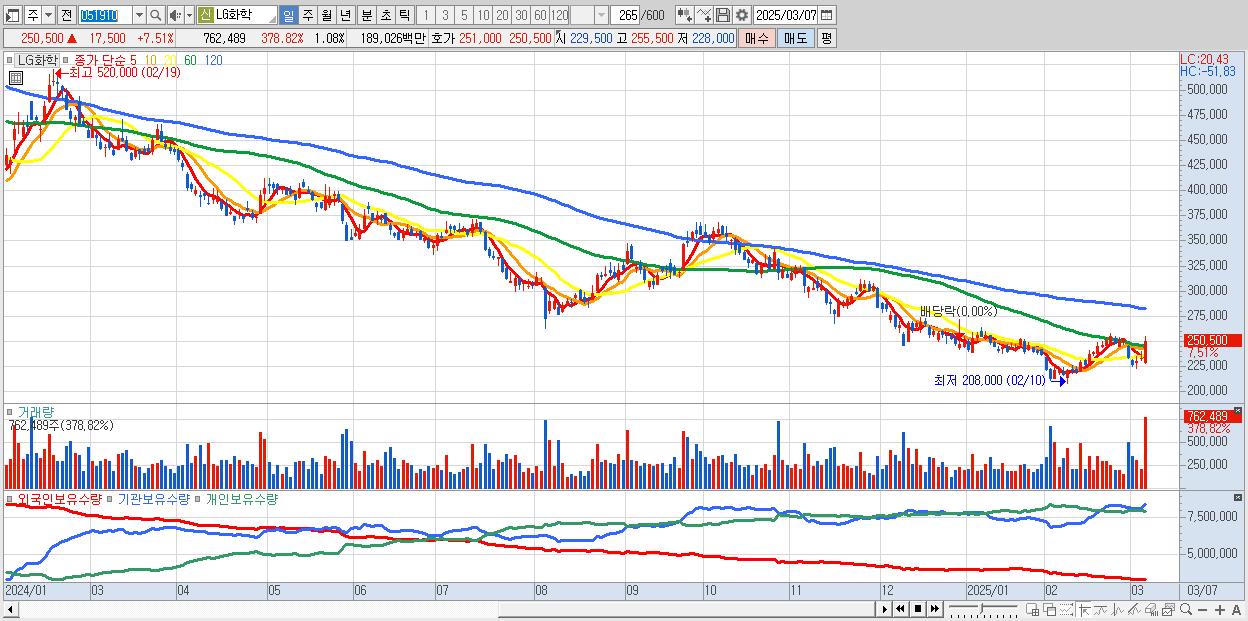1248x621 pixels.
Task: Select the 3 interval button
Action: (445, 15)
